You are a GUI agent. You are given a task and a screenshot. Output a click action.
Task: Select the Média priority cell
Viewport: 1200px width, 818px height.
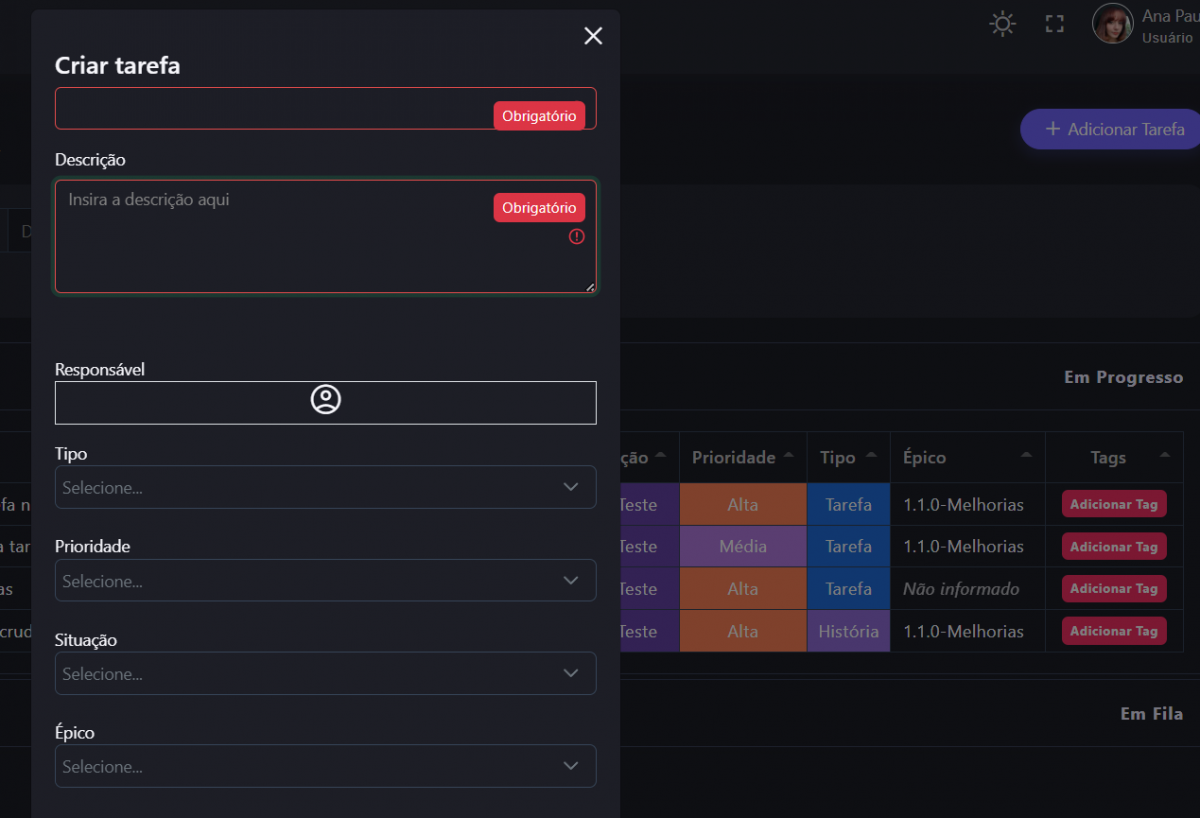[743, 547]
